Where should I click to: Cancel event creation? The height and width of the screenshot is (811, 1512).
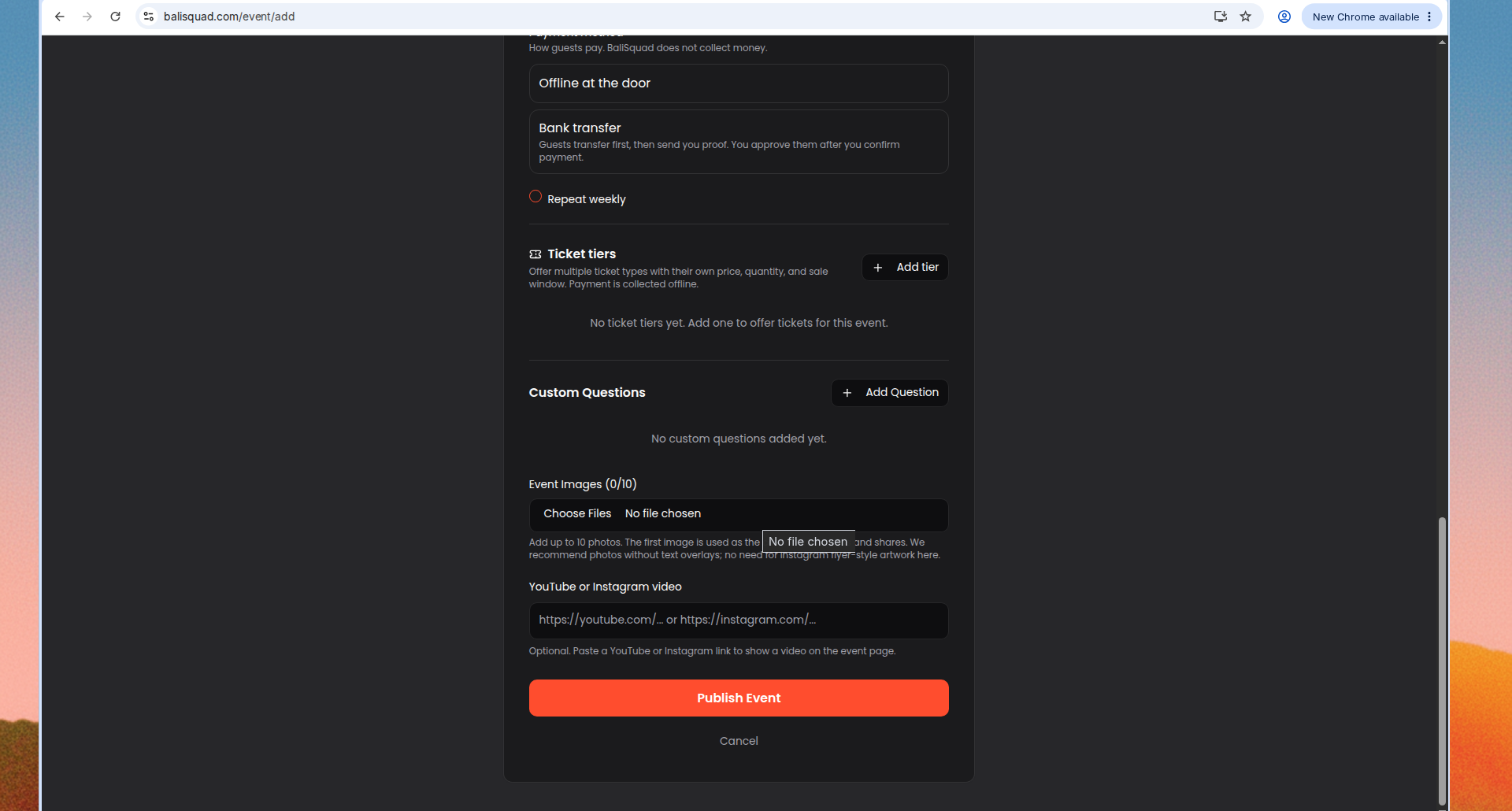(739, 741)
